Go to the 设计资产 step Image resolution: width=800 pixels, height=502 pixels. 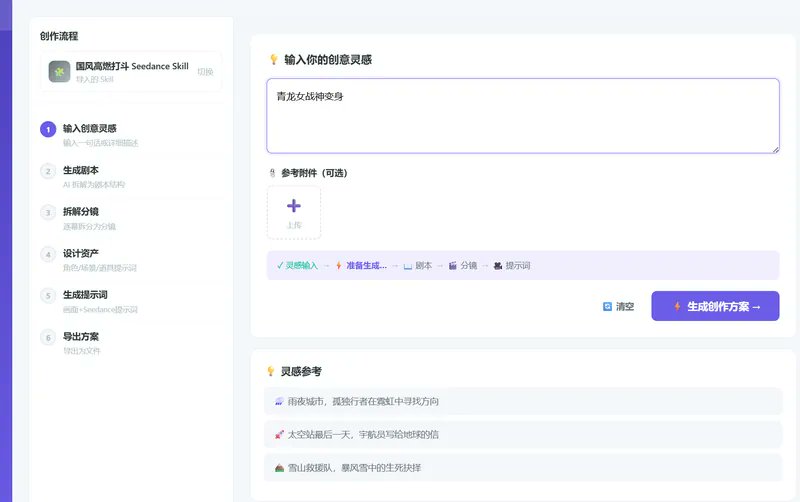[81, 254]
